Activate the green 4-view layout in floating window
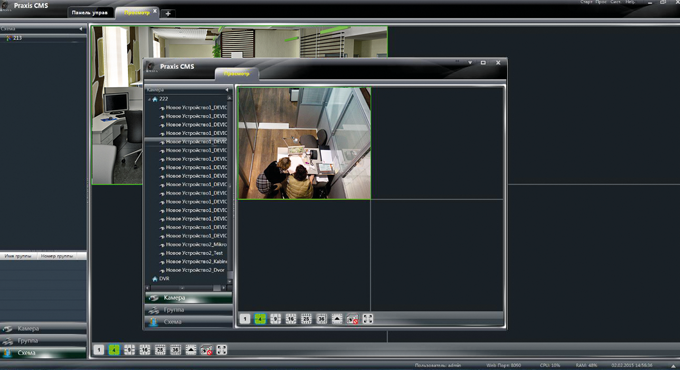This screenshot has width=680, height=370. (x=260, y=319)
